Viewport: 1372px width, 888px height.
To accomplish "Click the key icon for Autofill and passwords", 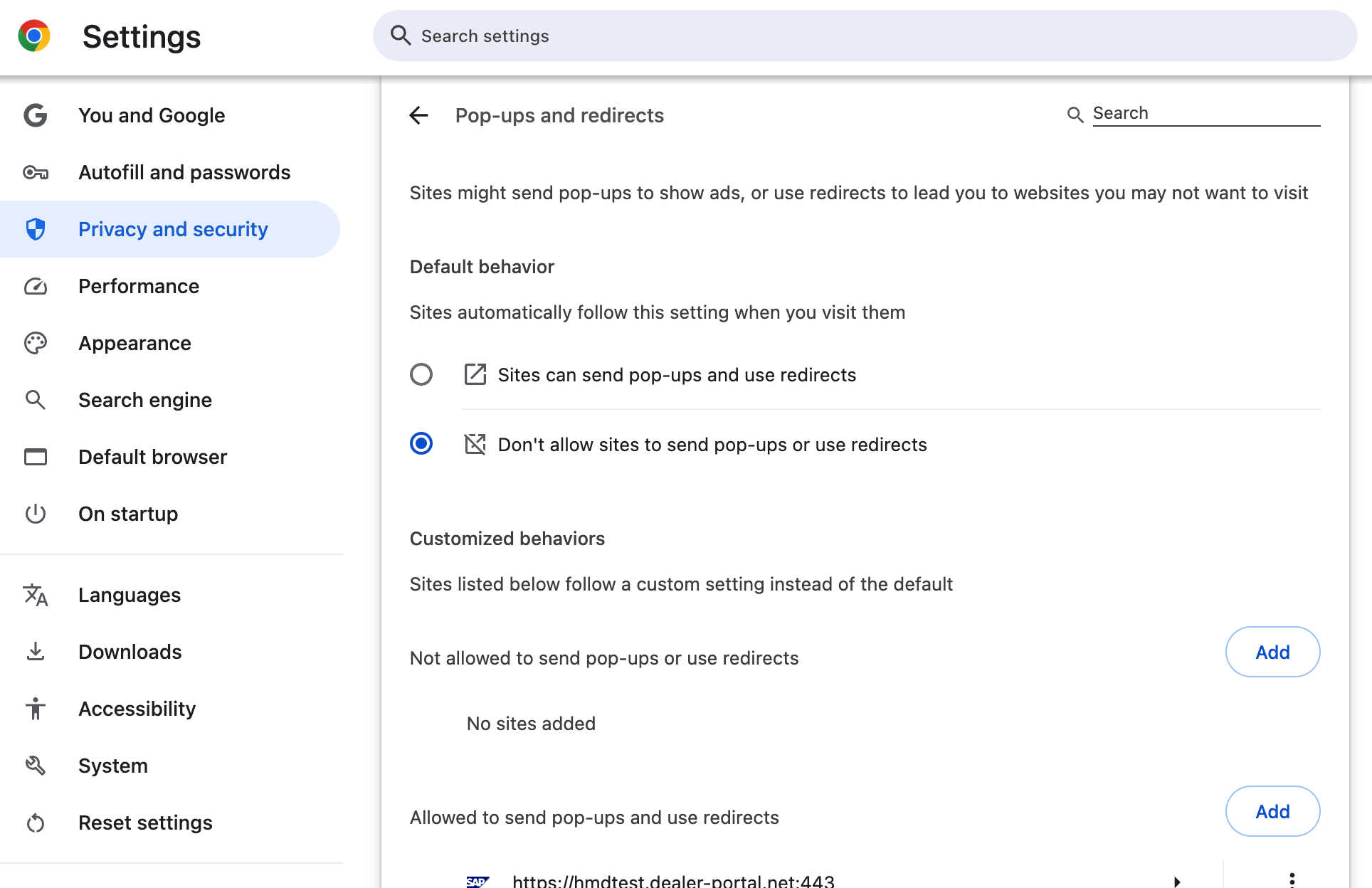I will coord(35,172).
